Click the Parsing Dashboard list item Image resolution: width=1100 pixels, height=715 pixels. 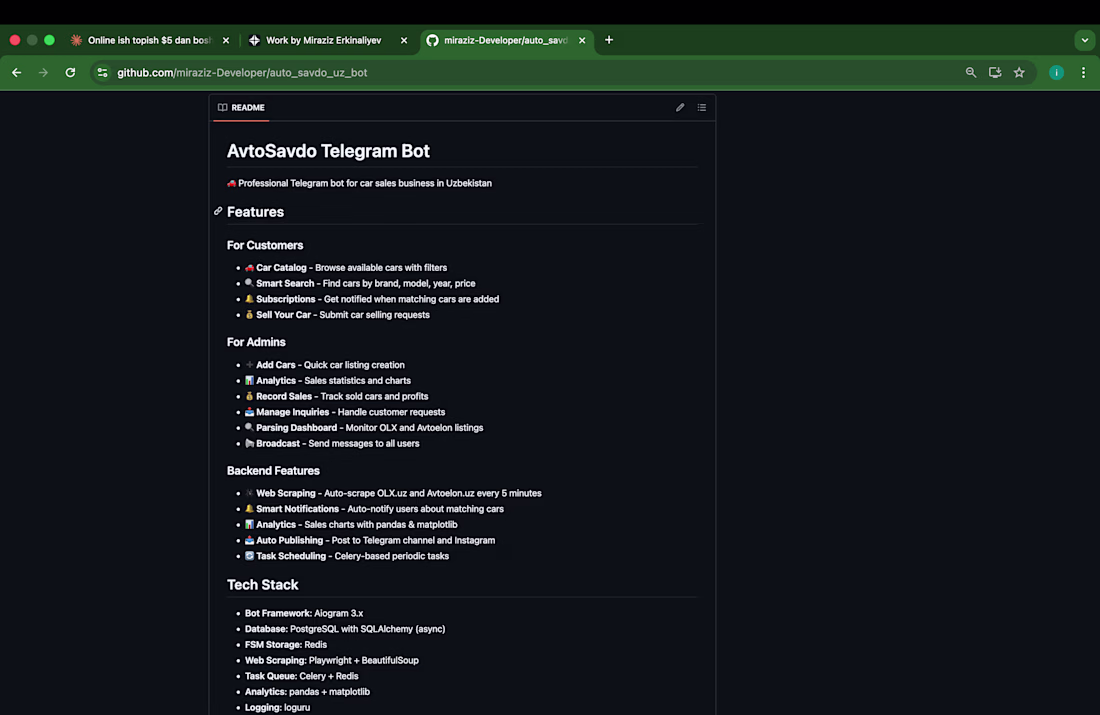click(363, 427)
